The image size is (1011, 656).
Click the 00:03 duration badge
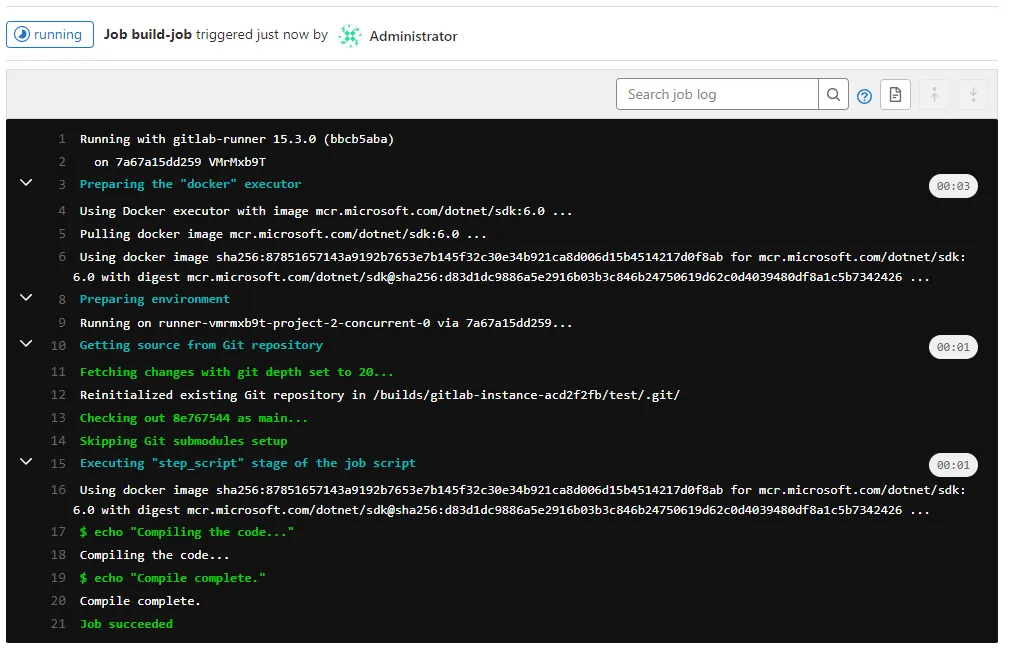tap(953, 186)
